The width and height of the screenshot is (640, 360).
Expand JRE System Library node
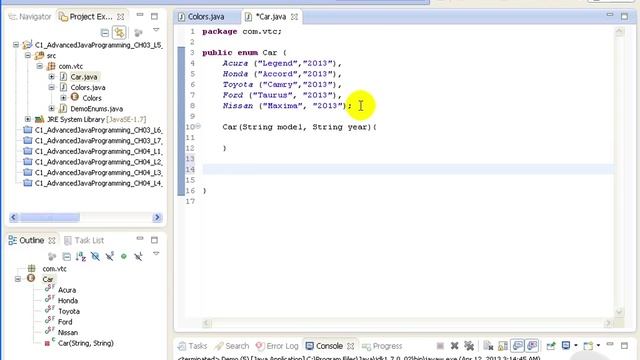point(28,119)
